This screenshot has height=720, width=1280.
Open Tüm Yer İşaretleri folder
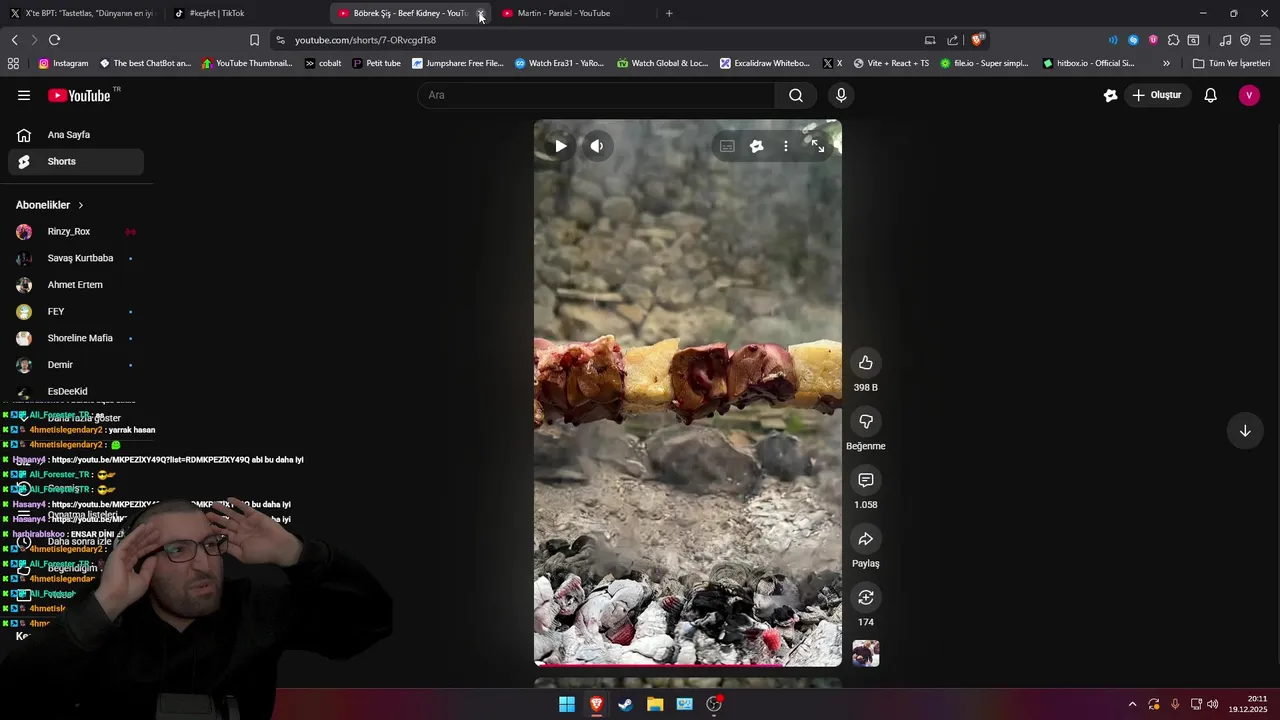tap(1231, 63)
